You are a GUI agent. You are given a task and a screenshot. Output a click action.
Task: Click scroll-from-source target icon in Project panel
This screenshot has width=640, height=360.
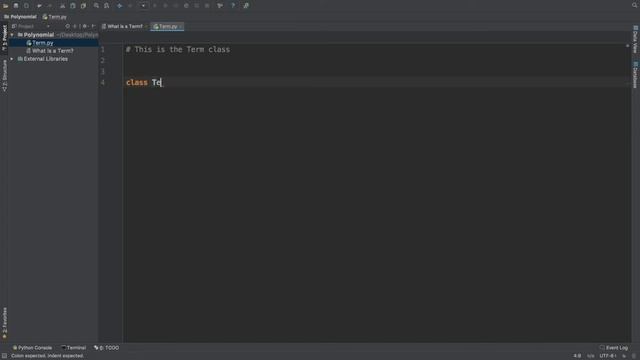68,26
